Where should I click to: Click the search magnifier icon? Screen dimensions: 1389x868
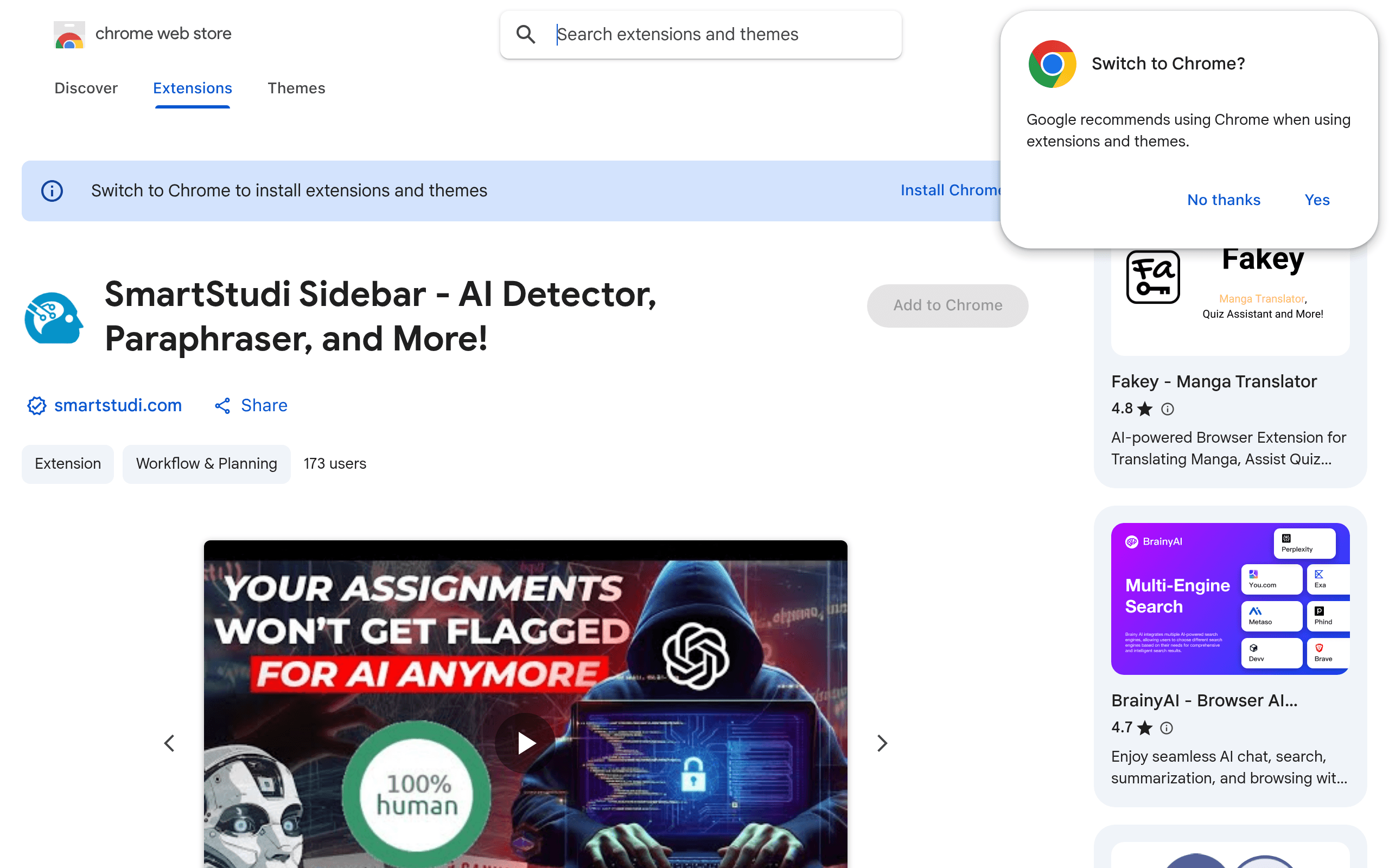pos(525,34)
